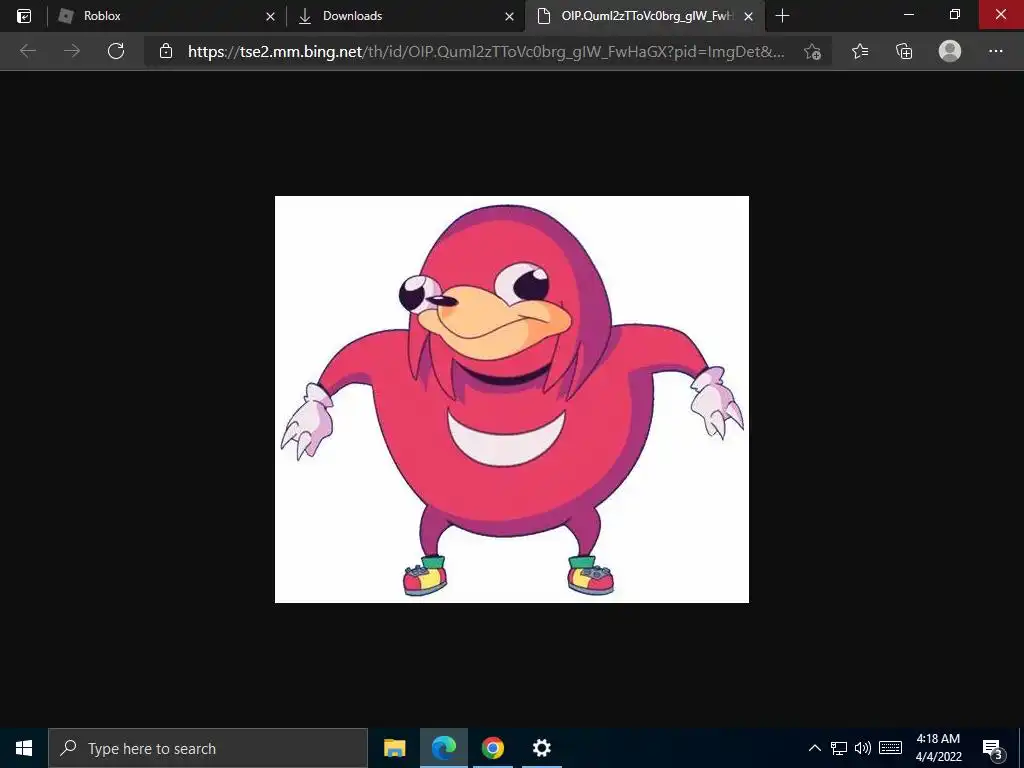Image resolution: width=1024 pixels, height=768 pixels.
Task: Open a new browser tab
Action: click(x=782, y=16)
